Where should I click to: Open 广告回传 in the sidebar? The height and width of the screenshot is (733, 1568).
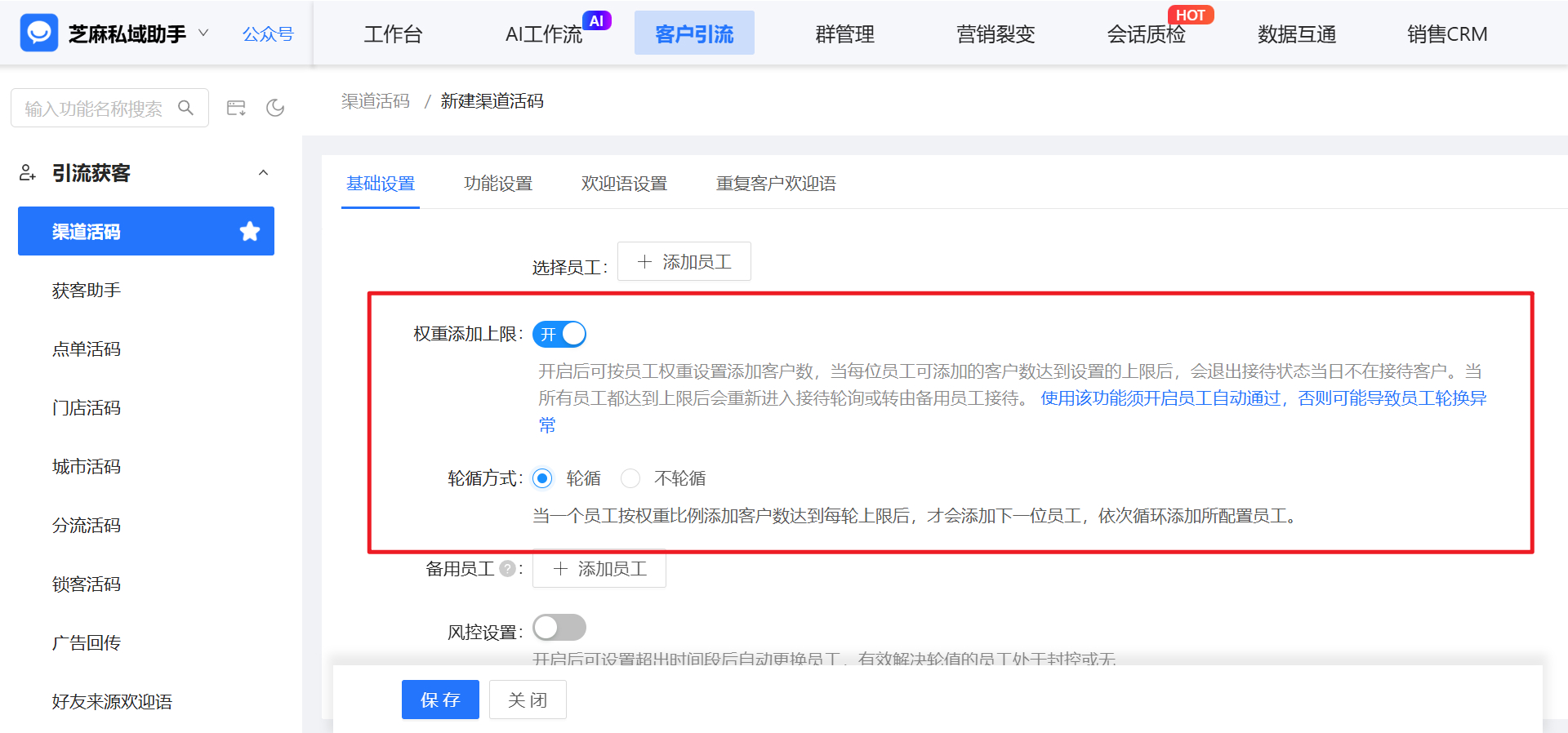pos(87,643)
